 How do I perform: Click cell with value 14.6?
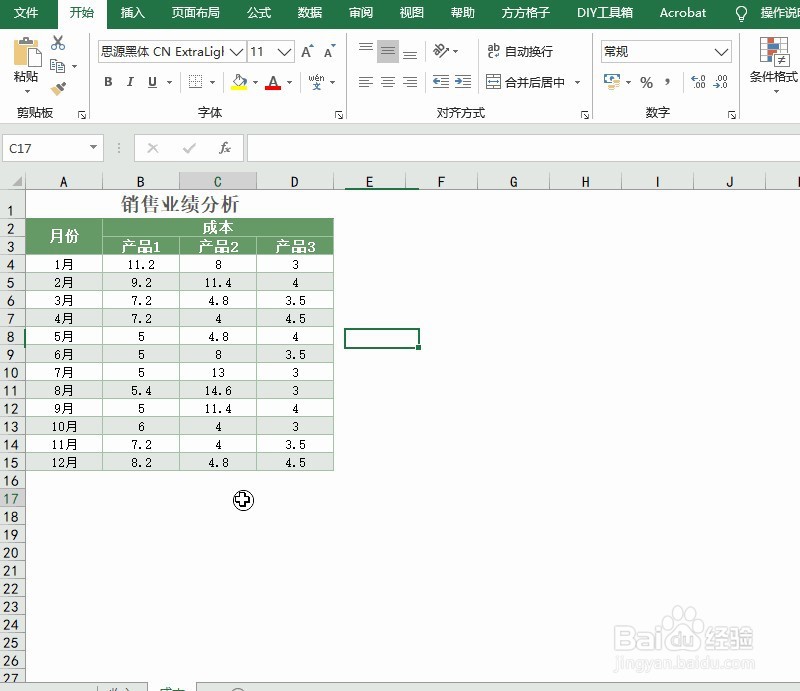click(218, 390)
